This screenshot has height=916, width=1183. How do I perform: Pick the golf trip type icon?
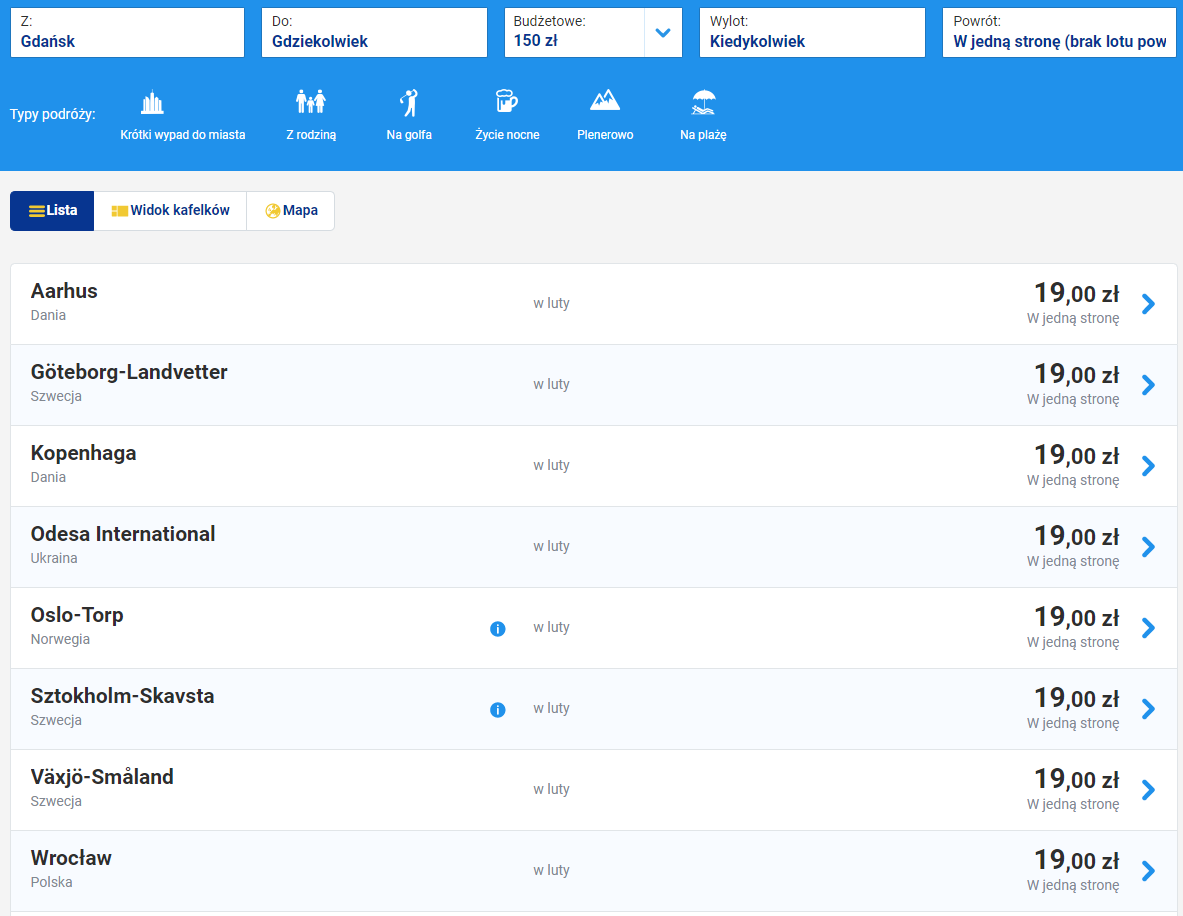tap(409, 103)
